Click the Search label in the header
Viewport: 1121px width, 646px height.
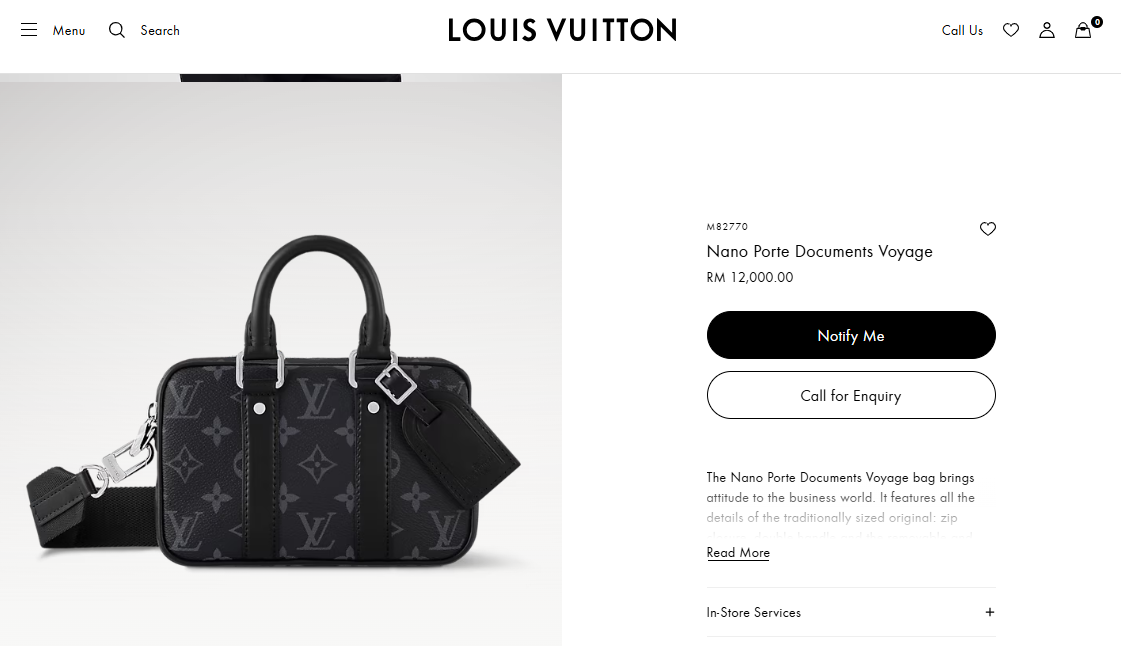tap(160, 31)
